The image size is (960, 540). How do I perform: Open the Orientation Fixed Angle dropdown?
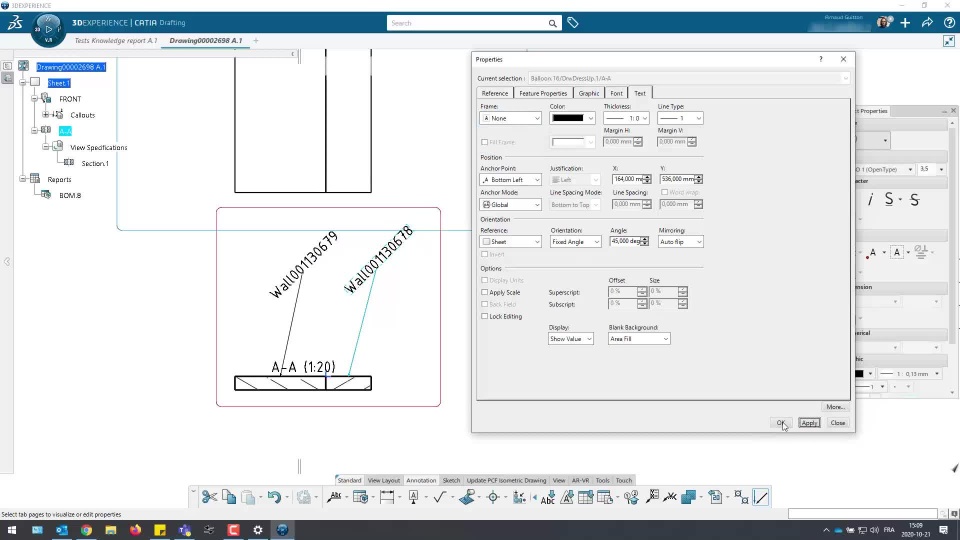pos(576,242)
